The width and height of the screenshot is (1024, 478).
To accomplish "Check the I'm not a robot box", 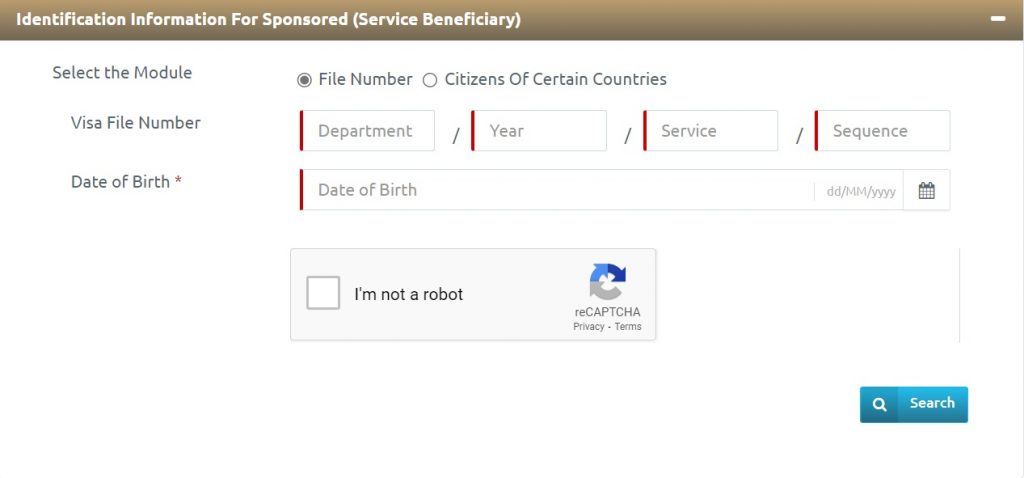I will (323, 293).
